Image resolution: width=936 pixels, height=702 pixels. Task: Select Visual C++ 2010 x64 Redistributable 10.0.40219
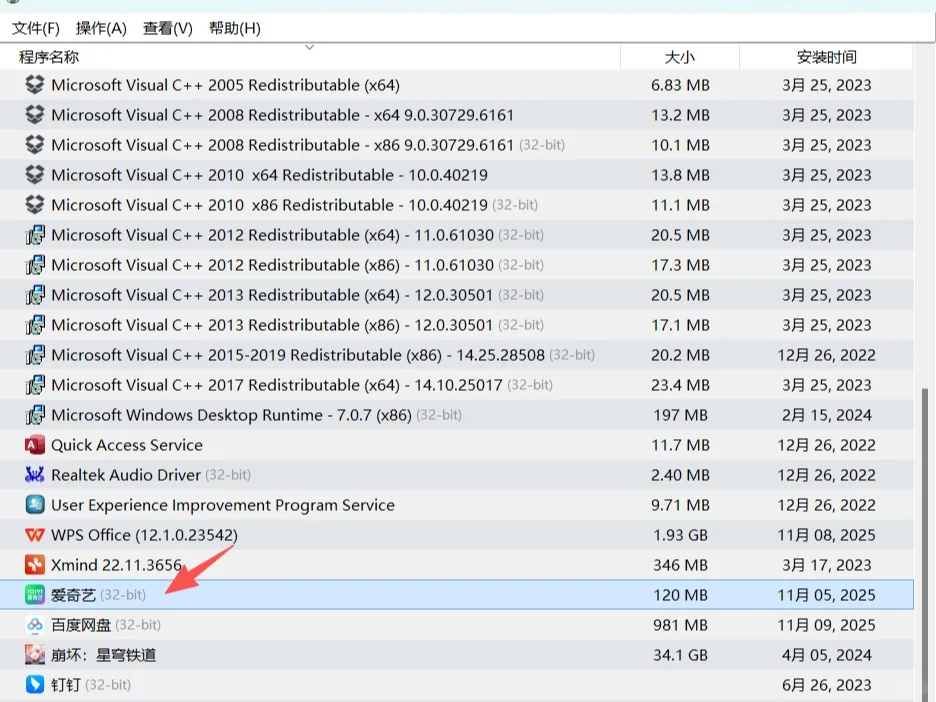[x=269, y=174]
